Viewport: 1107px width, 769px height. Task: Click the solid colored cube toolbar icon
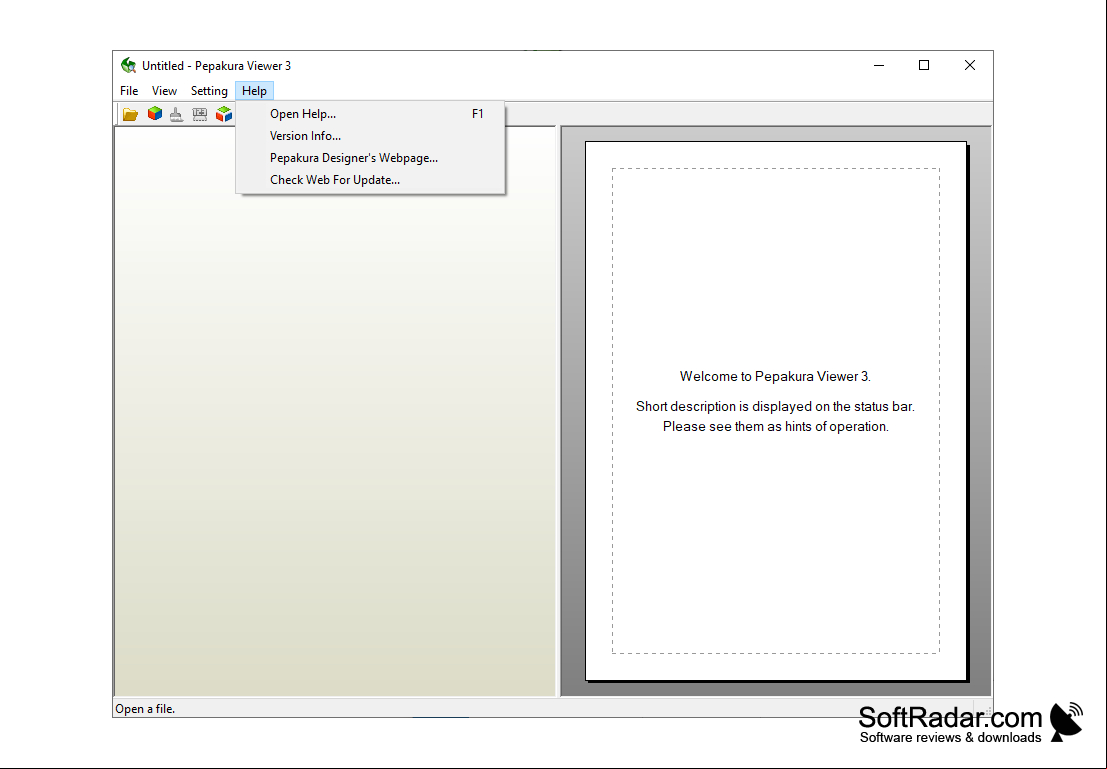[155, 113]
